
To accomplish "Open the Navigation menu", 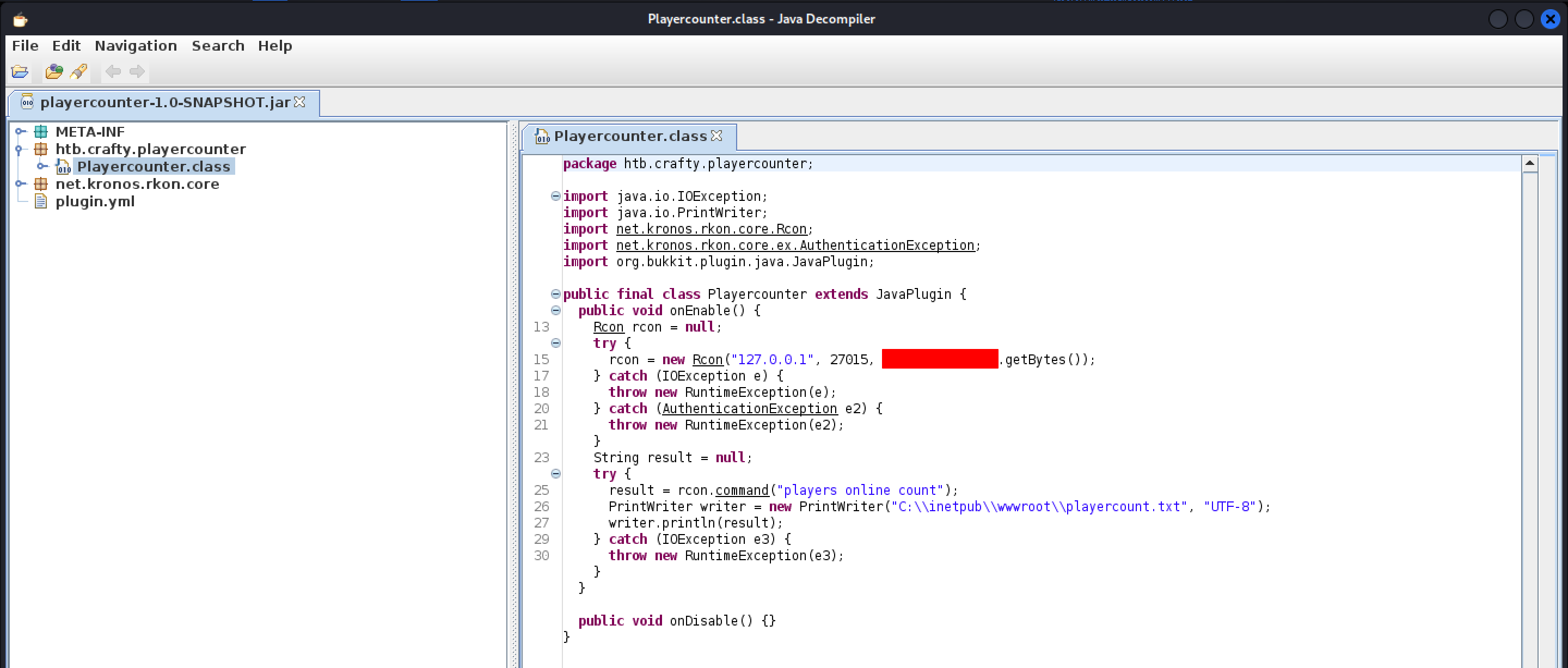I will coord(136,46).
